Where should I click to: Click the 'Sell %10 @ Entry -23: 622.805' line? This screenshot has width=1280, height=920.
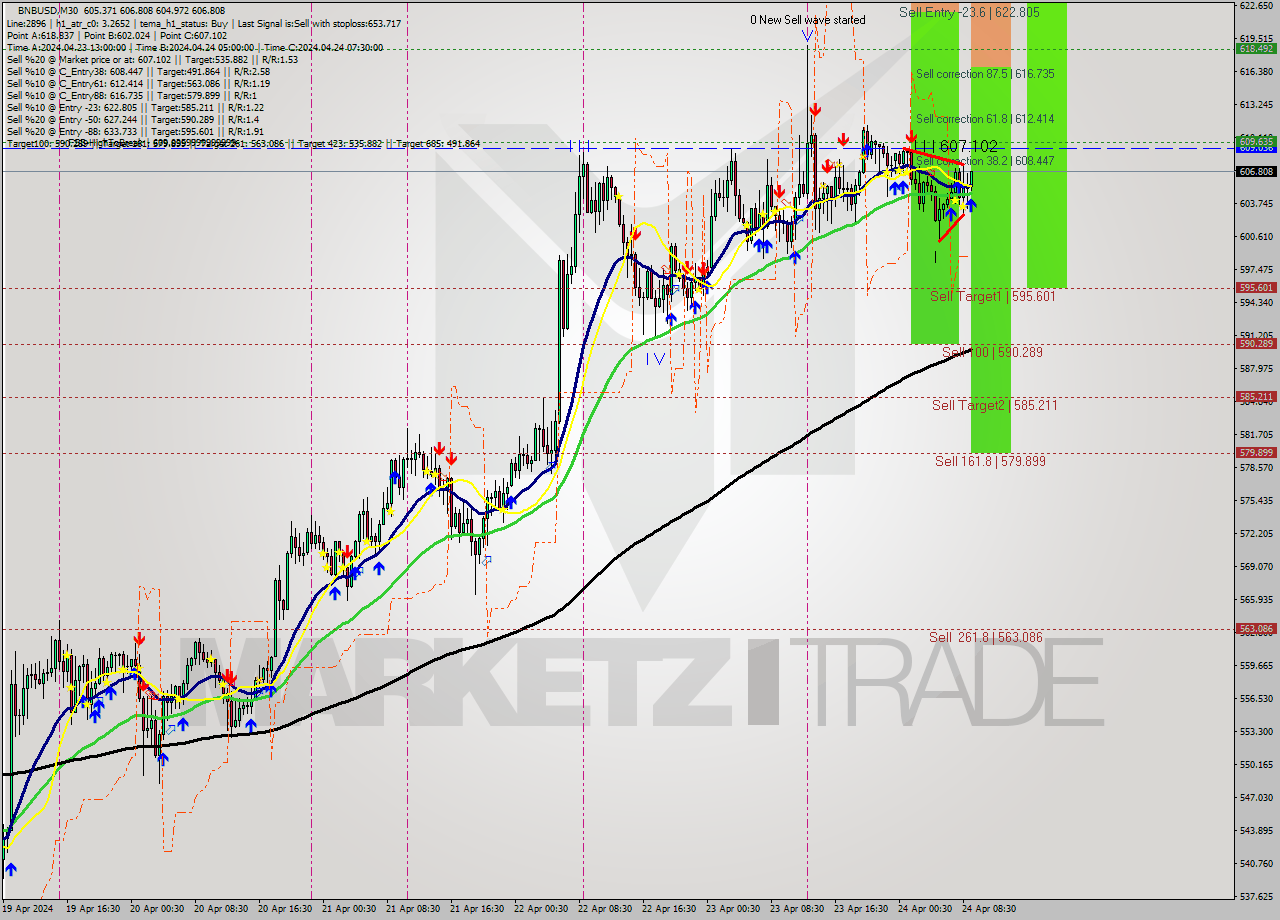point(135,108)
